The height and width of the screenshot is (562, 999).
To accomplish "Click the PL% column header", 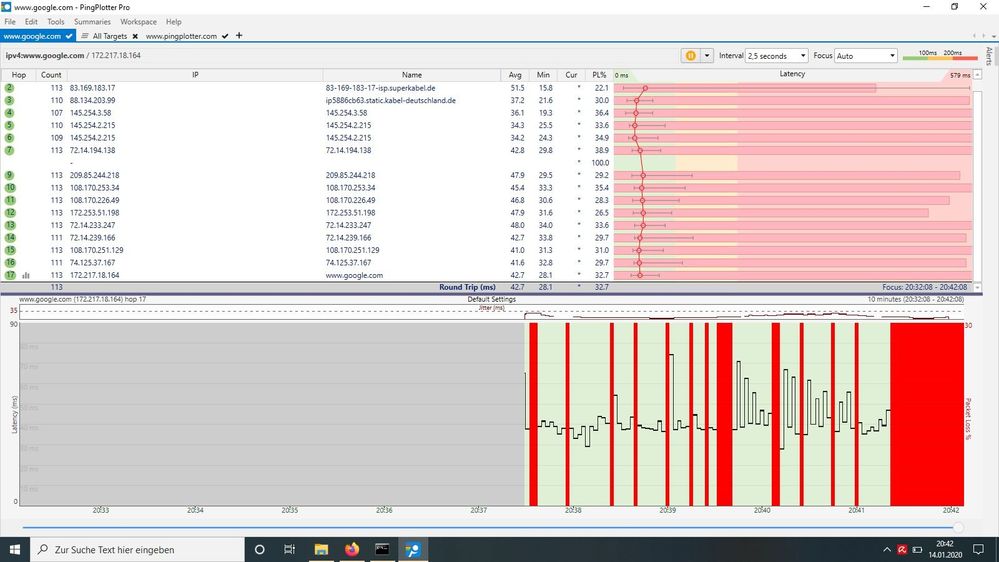I will point(599,74).
